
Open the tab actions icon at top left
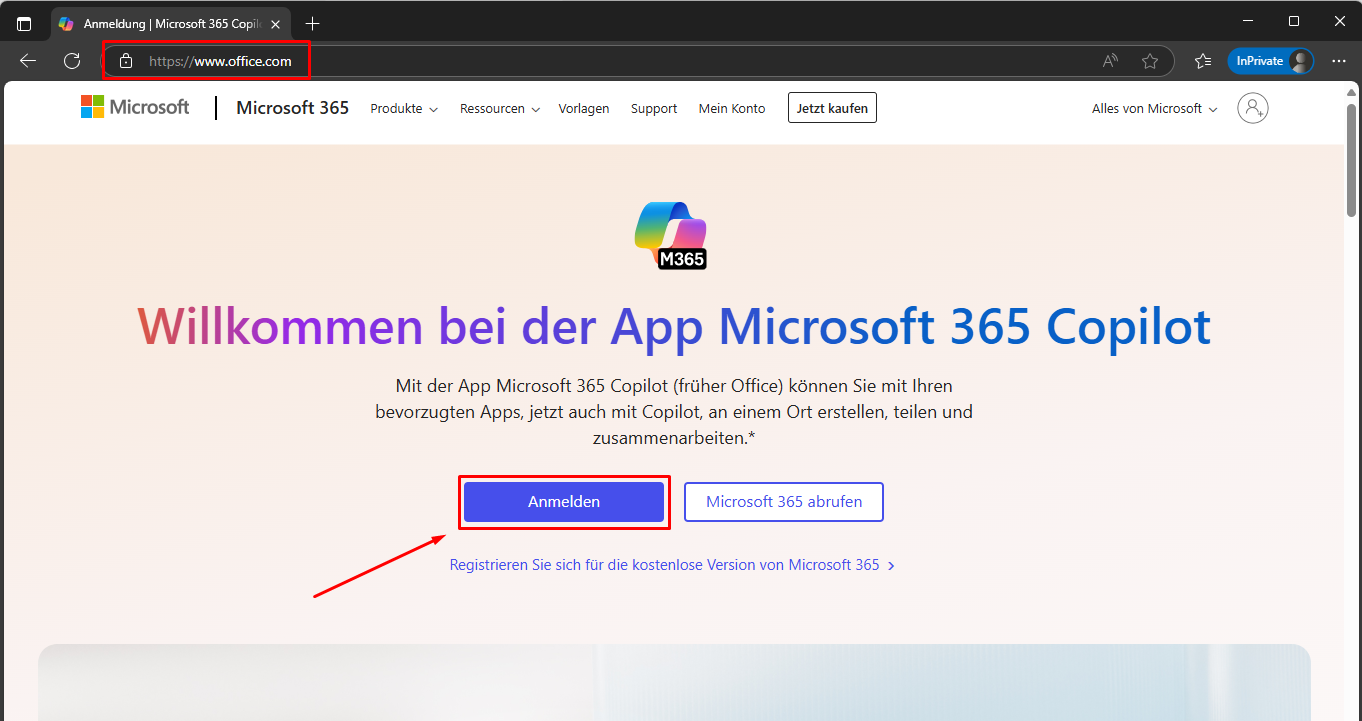coord(24,23)
